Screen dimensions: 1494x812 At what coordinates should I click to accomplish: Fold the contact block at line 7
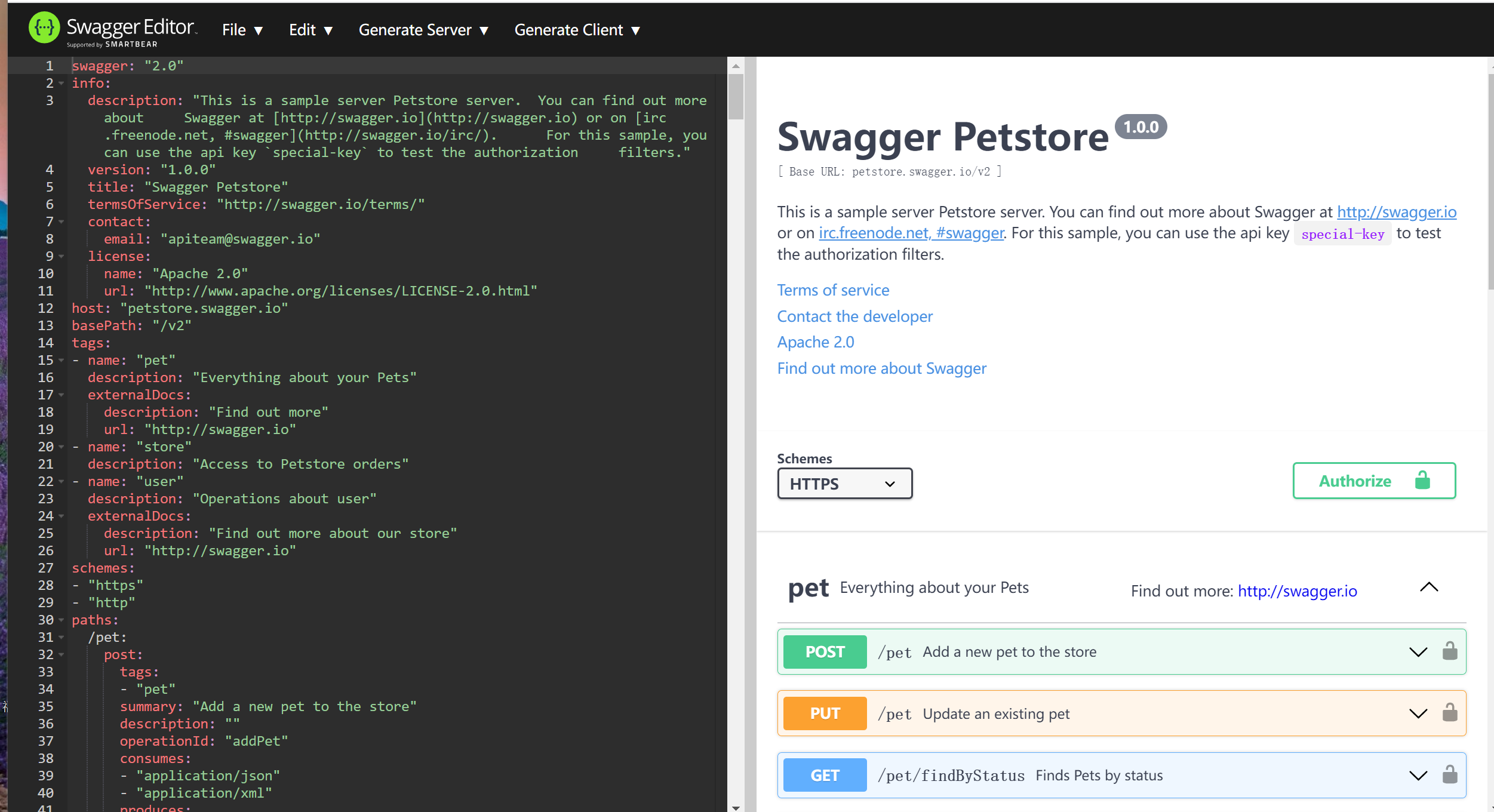pos(62,222)
